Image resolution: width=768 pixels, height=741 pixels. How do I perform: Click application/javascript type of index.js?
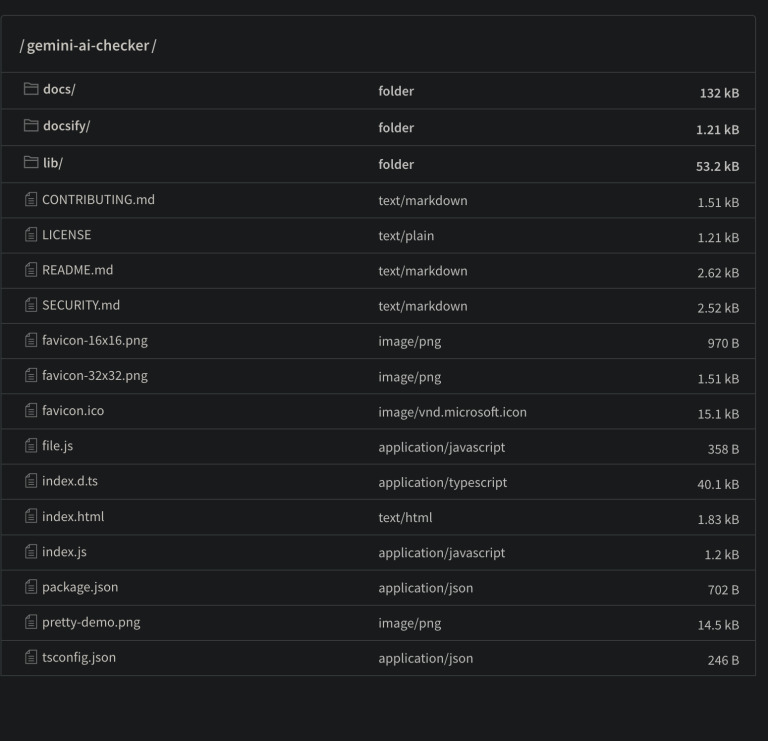click(441, 553)
